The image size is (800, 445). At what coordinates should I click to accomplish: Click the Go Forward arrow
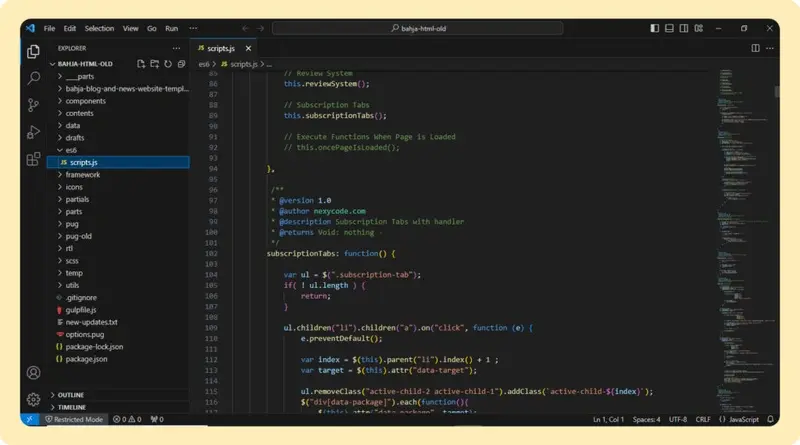[x=260, y=29]
